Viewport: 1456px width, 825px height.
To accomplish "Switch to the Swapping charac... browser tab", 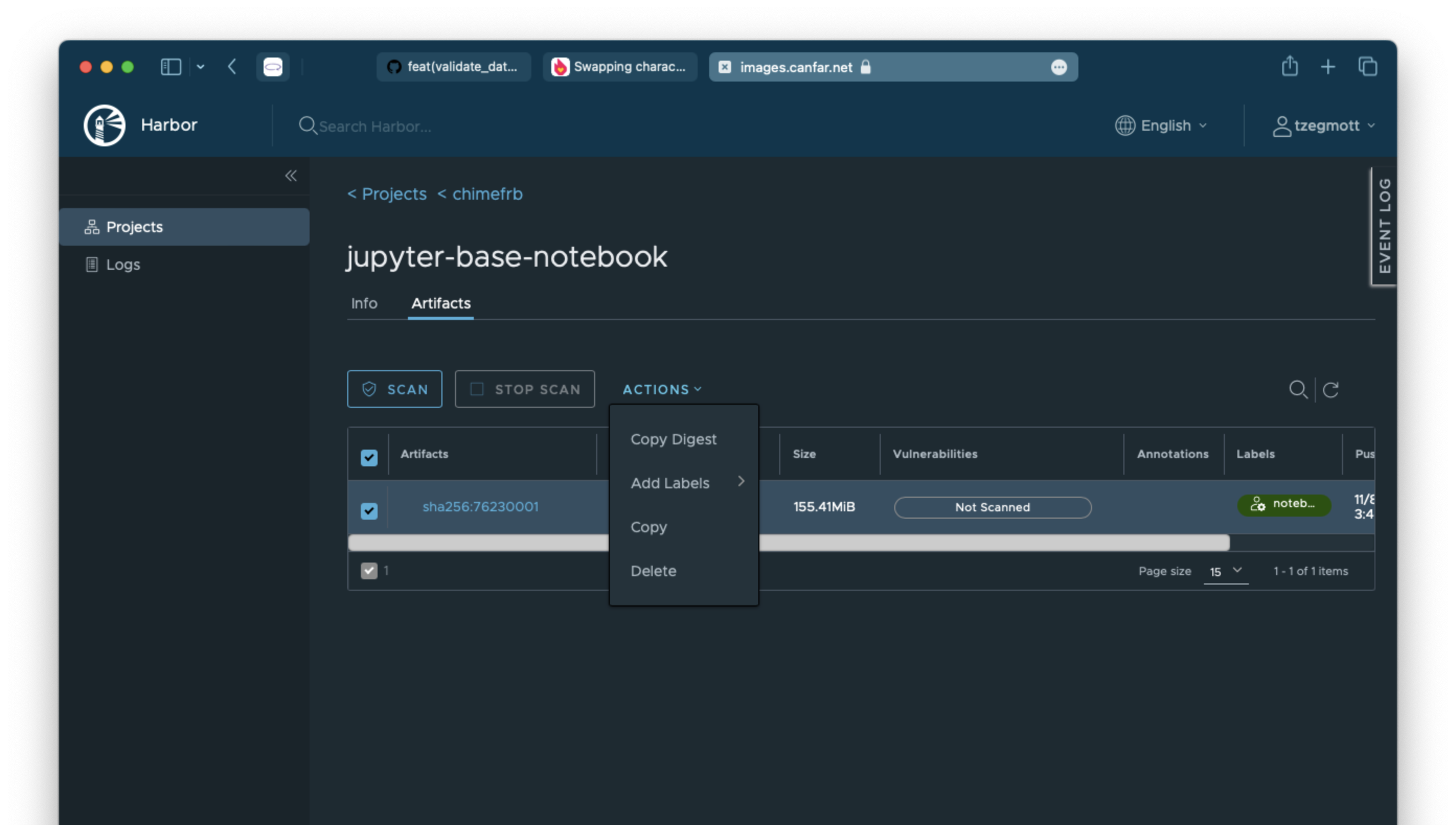I will 620,67.
